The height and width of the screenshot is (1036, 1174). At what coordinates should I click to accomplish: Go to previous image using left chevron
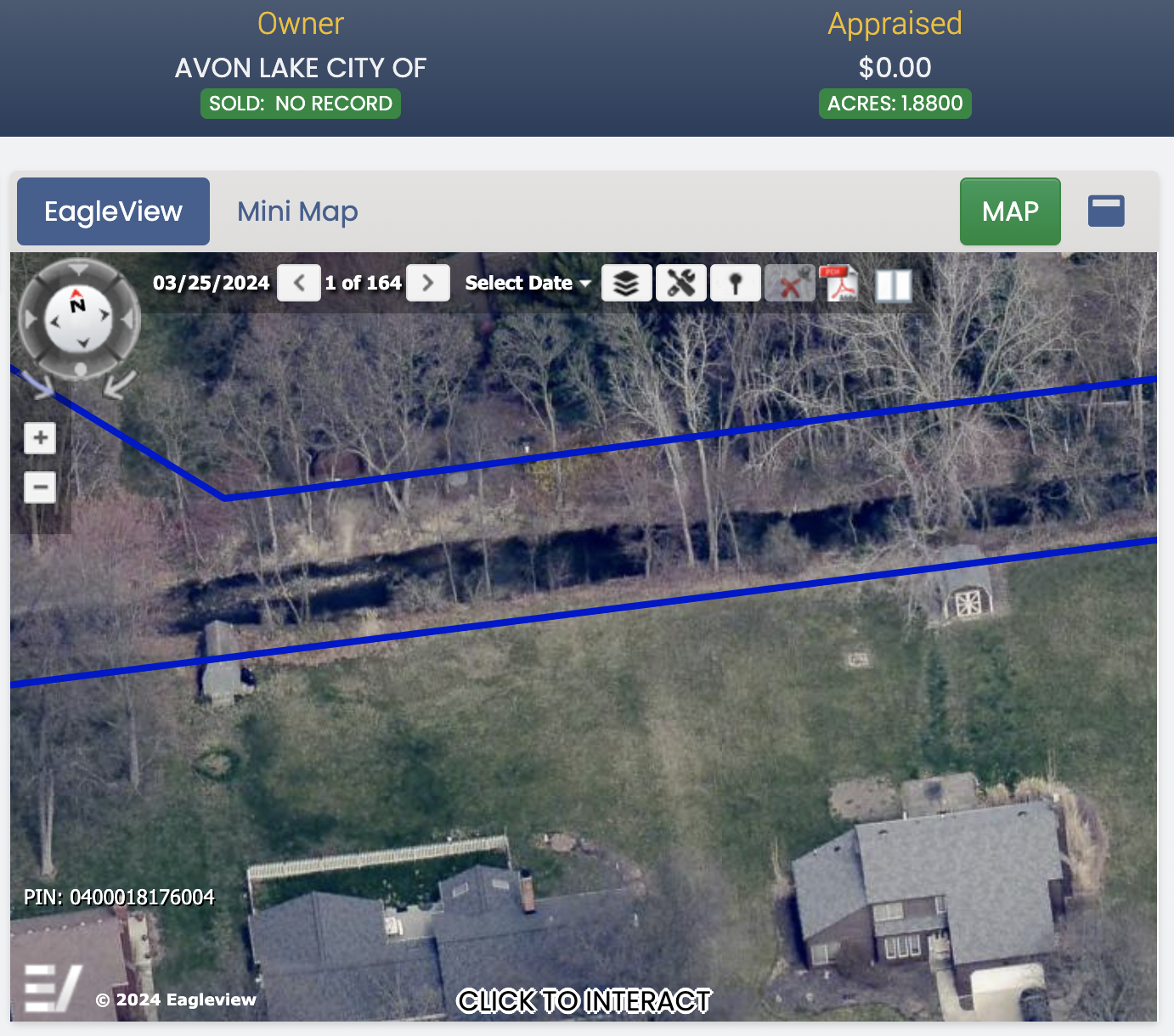pos(299,283)
